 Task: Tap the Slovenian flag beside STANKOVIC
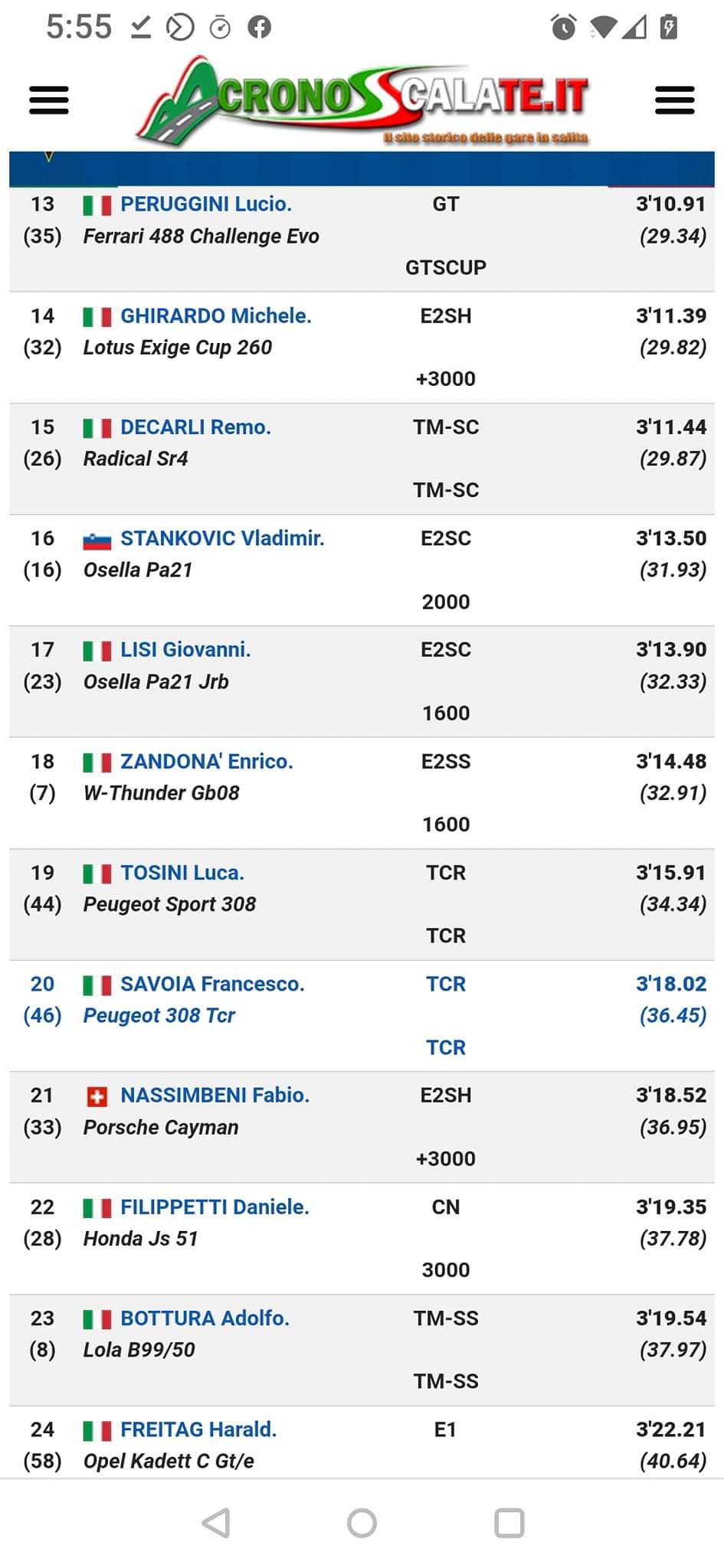click(97, 540)
